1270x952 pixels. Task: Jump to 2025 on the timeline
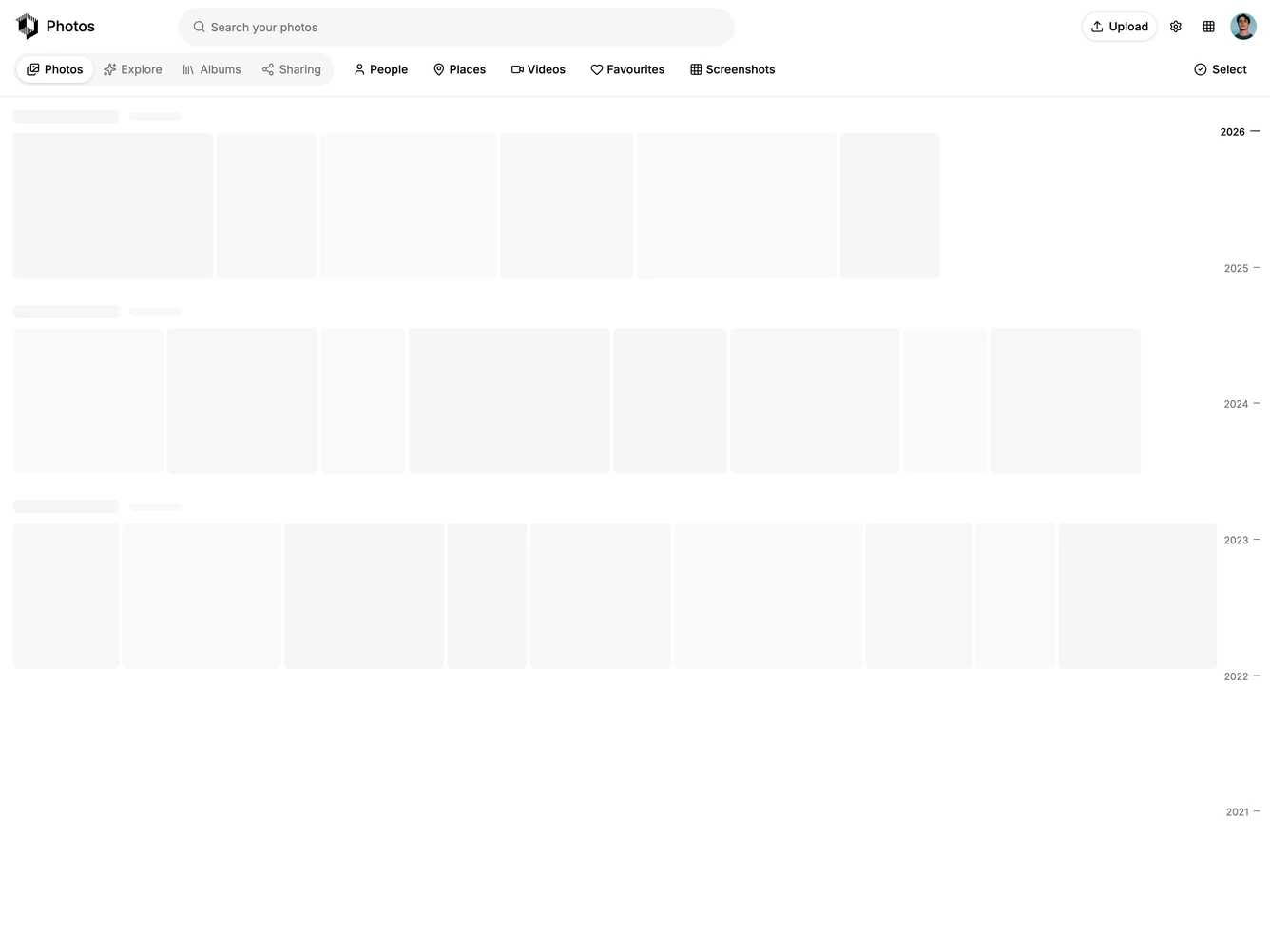[1241, 268]
